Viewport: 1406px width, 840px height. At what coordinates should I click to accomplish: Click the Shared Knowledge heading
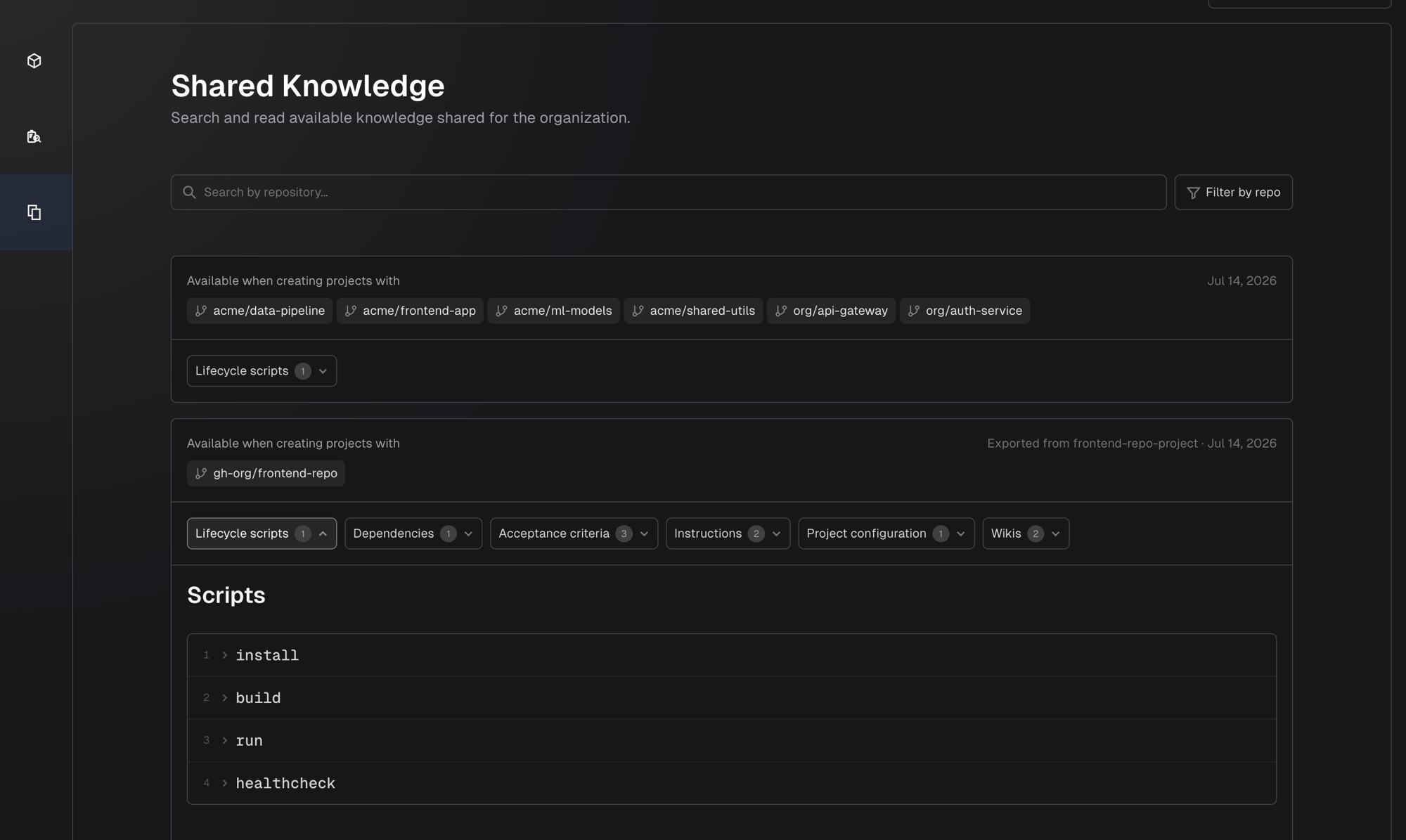[x=308, y=86]
